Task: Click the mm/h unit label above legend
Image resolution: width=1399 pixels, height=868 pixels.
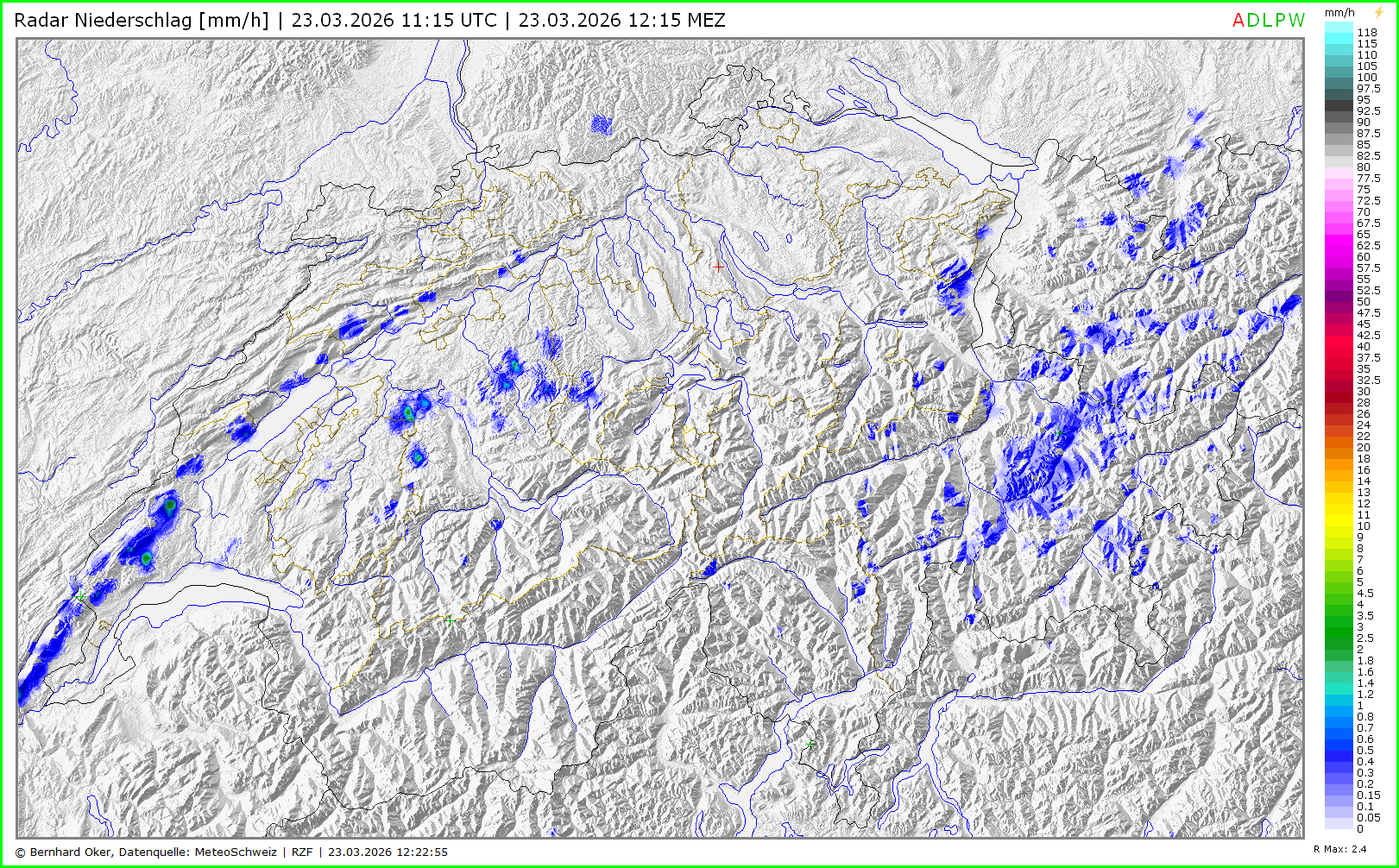Action: 1339,13
